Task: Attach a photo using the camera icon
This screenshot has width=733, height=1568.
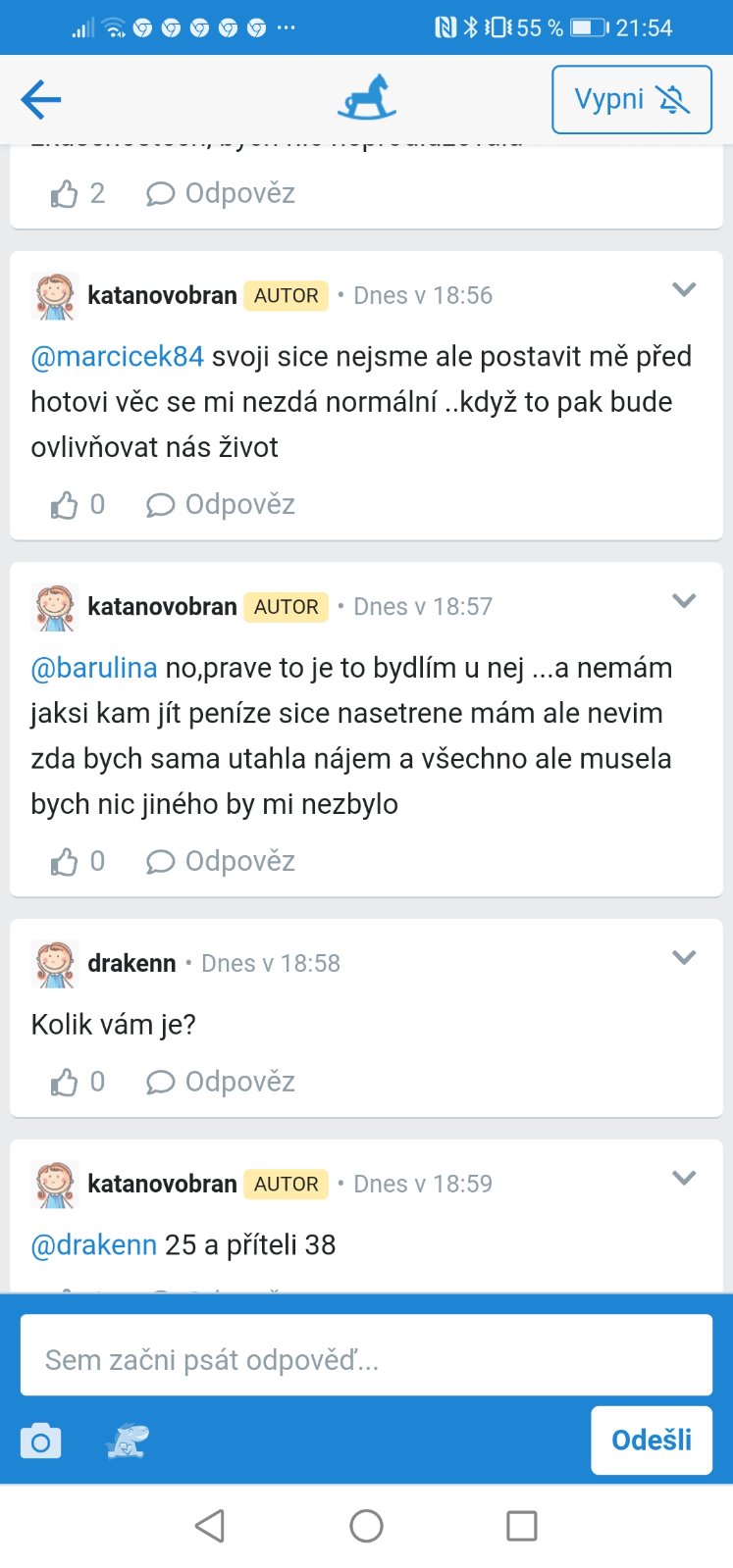Action: coord(41,1442)
